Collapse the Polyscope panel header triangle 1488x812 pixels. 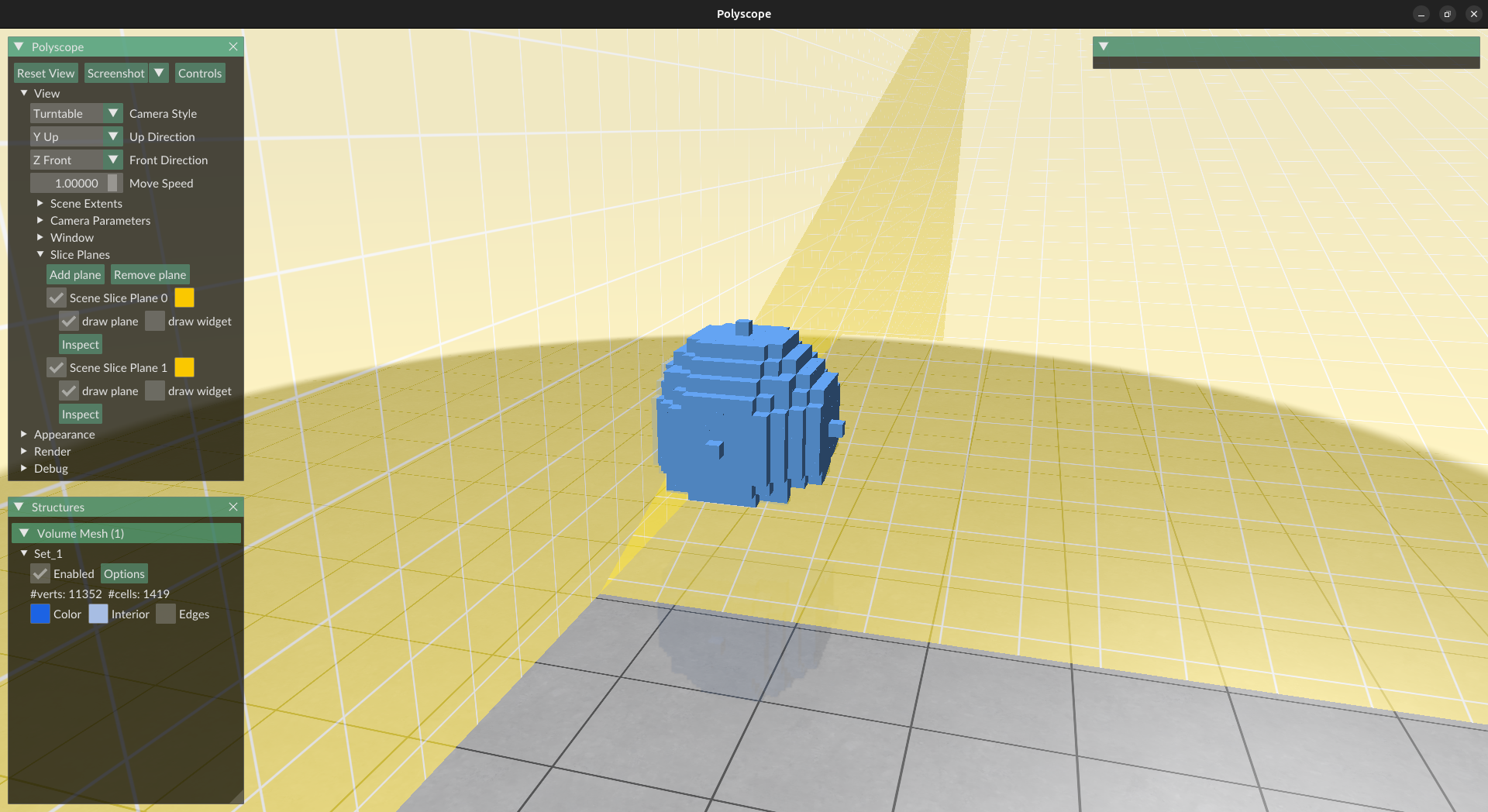point(19,47)
